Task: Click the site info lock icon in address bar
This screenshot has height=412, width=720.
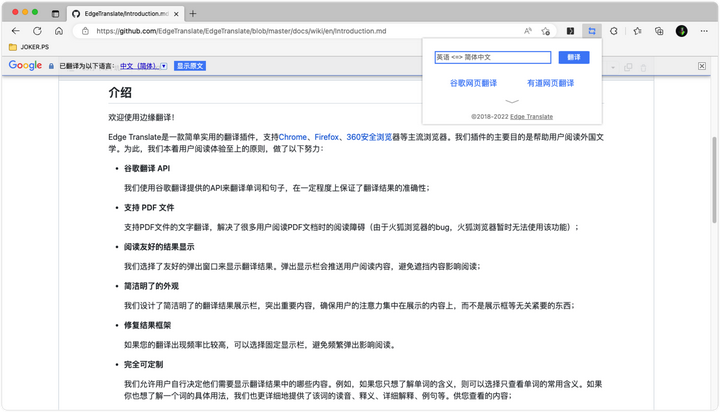Action: click(x=85, y=31)
